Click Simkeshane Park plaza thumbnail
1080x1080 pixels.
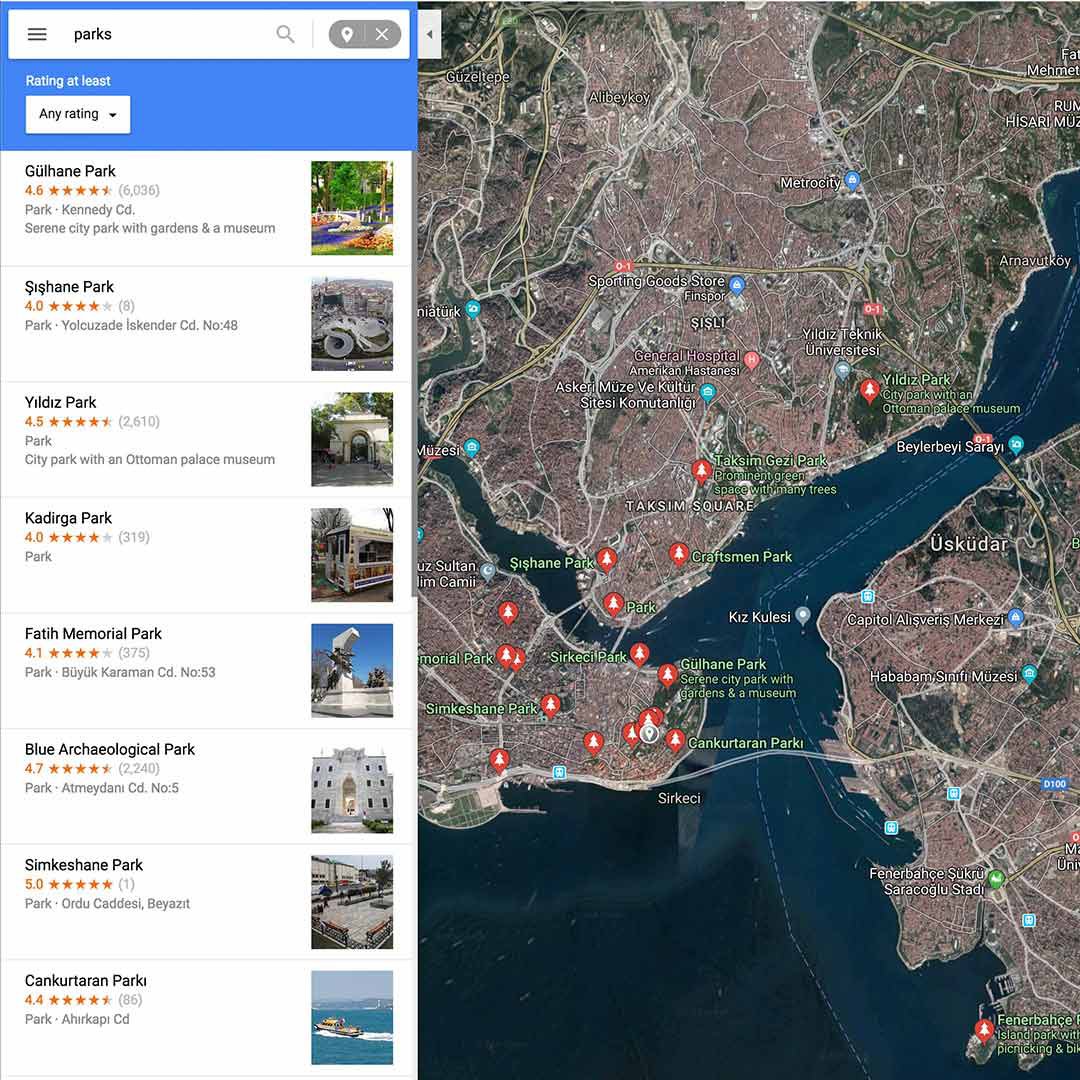coord(352,902)
